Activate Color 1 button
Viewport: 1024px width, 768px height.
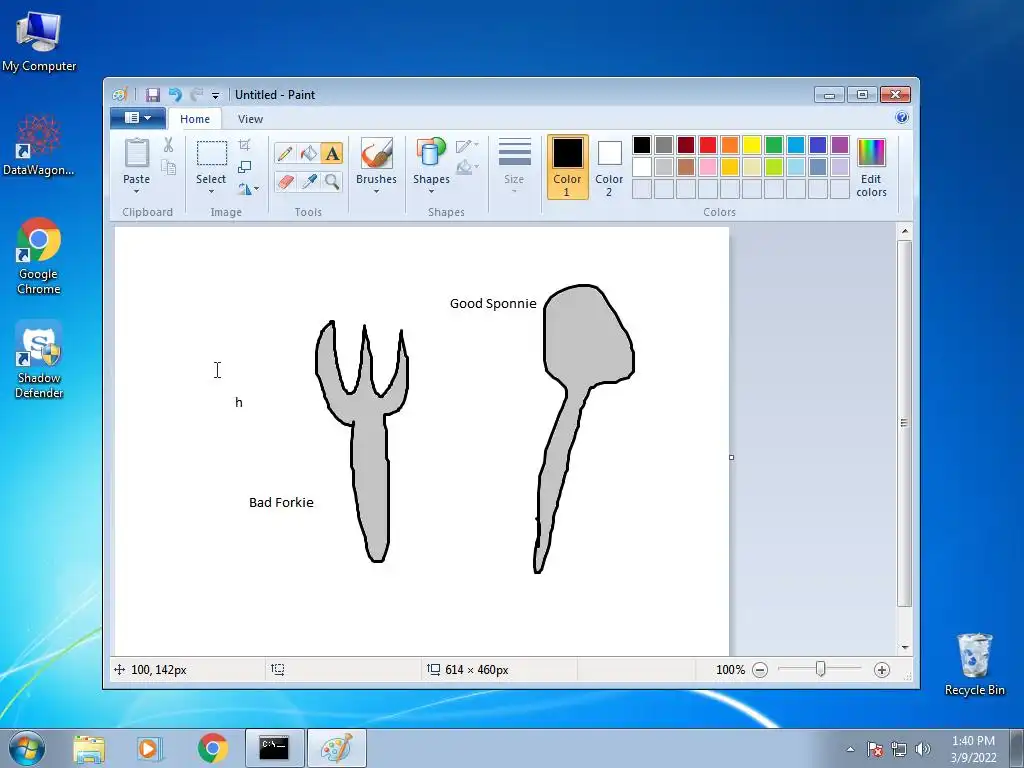point(567,167)
